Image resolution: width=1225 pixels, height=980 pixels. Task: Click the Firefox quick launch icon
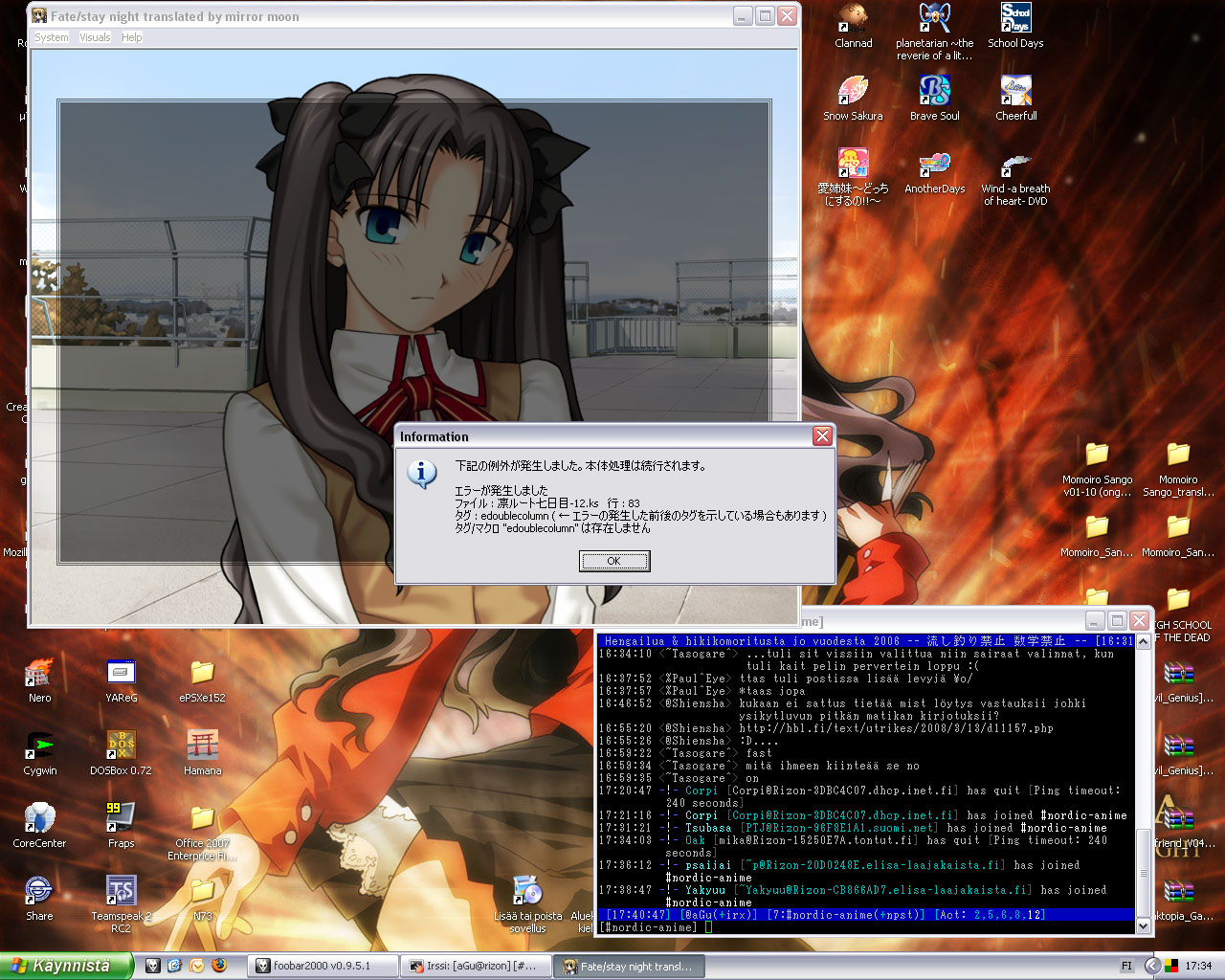(x=218, y=966)
